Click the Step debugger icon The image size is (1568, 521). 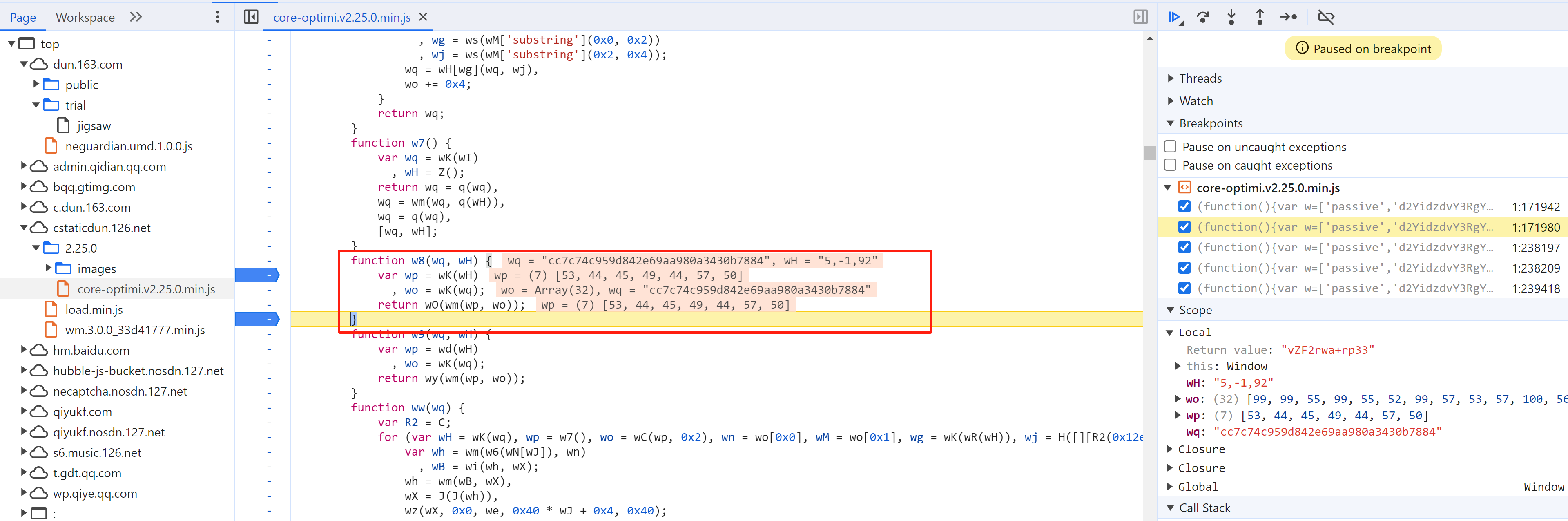point(1289,17)
